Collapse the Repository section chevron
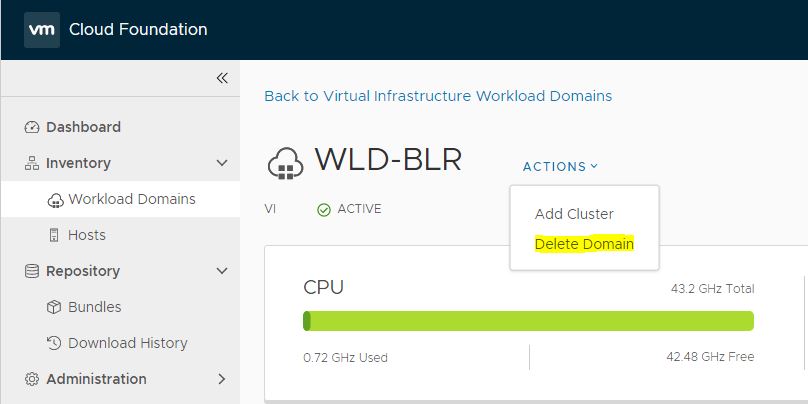808x404 pixels. [x=222, y=271]
